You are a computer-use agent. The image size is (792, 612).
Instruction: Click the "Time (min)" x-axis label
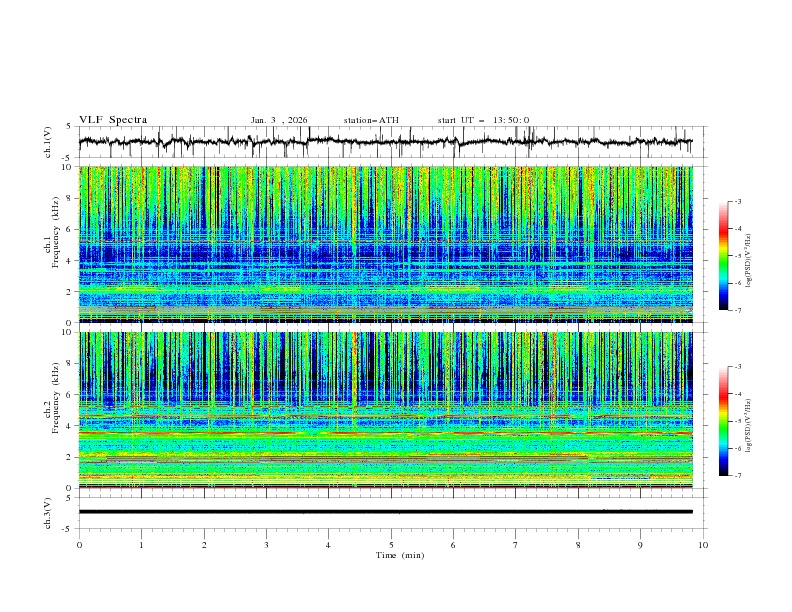point(400,555)
